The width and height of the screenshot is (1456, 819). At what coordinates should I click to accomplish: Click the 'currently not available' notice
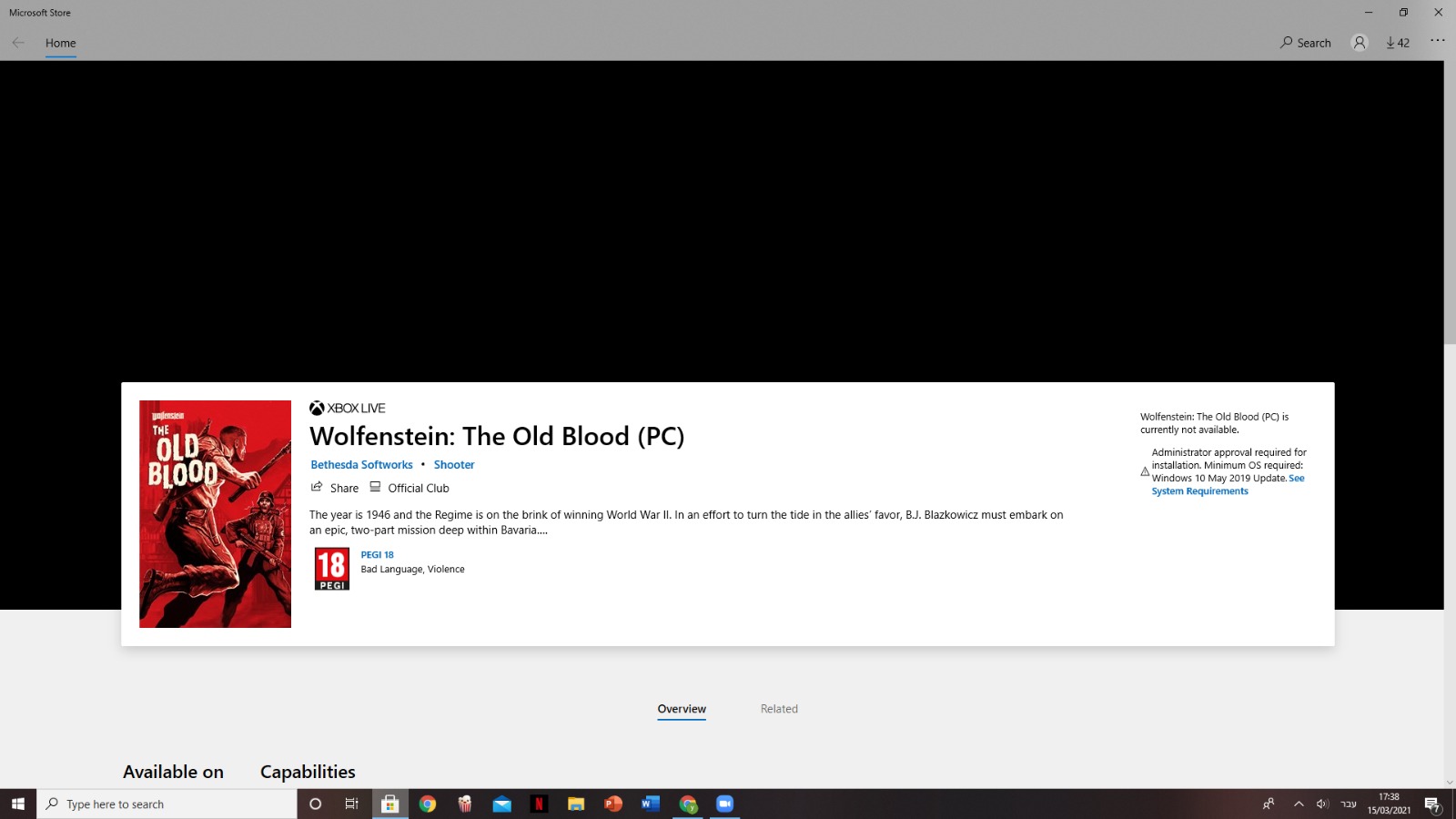tap(1214, 423)
